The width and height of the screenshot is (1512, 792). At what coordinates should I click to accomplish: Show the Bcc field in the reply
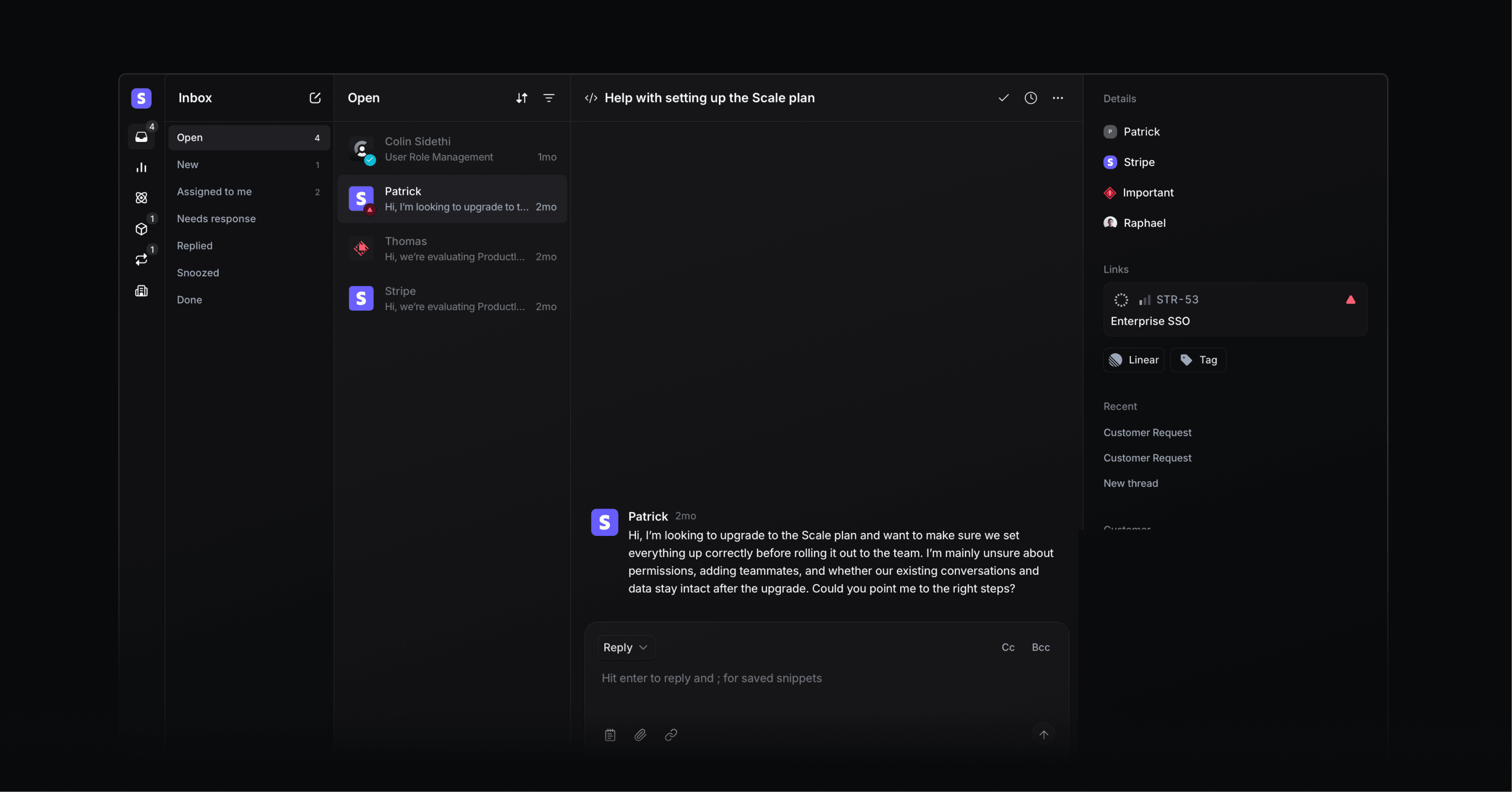click(1041, 647)
